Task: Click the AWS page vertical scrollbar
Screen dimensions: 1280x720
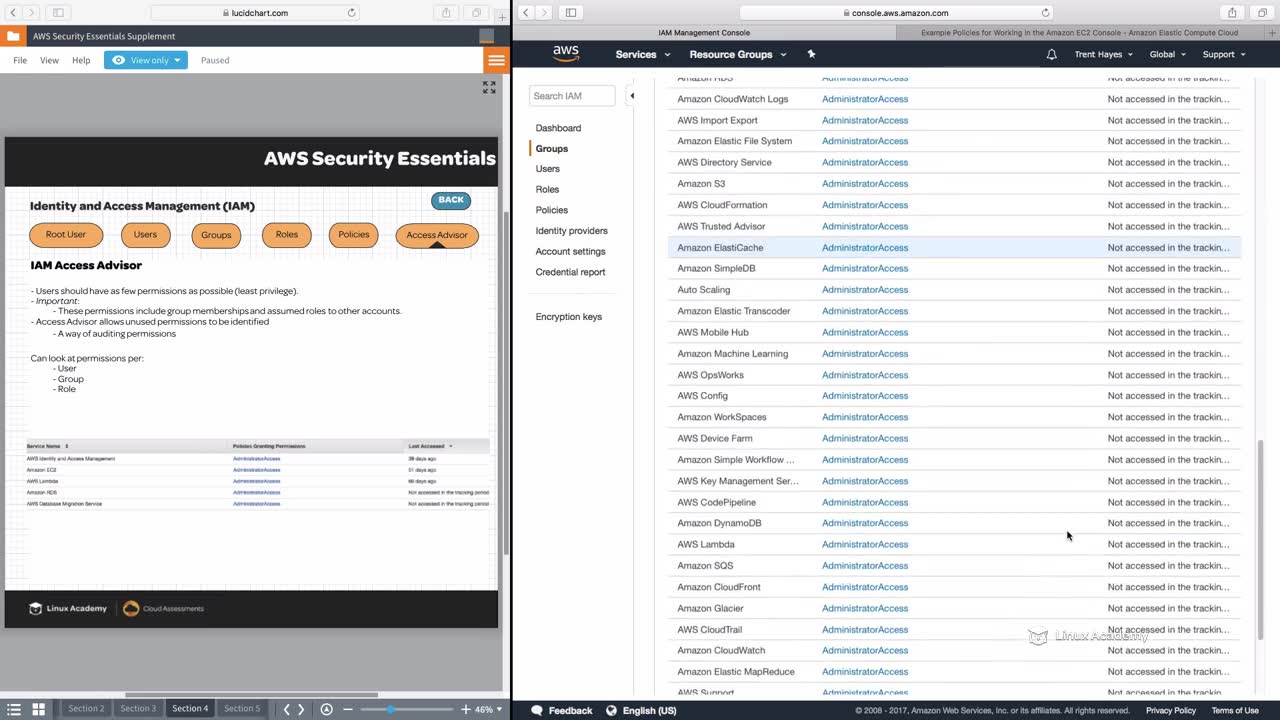Action: 1259,540
